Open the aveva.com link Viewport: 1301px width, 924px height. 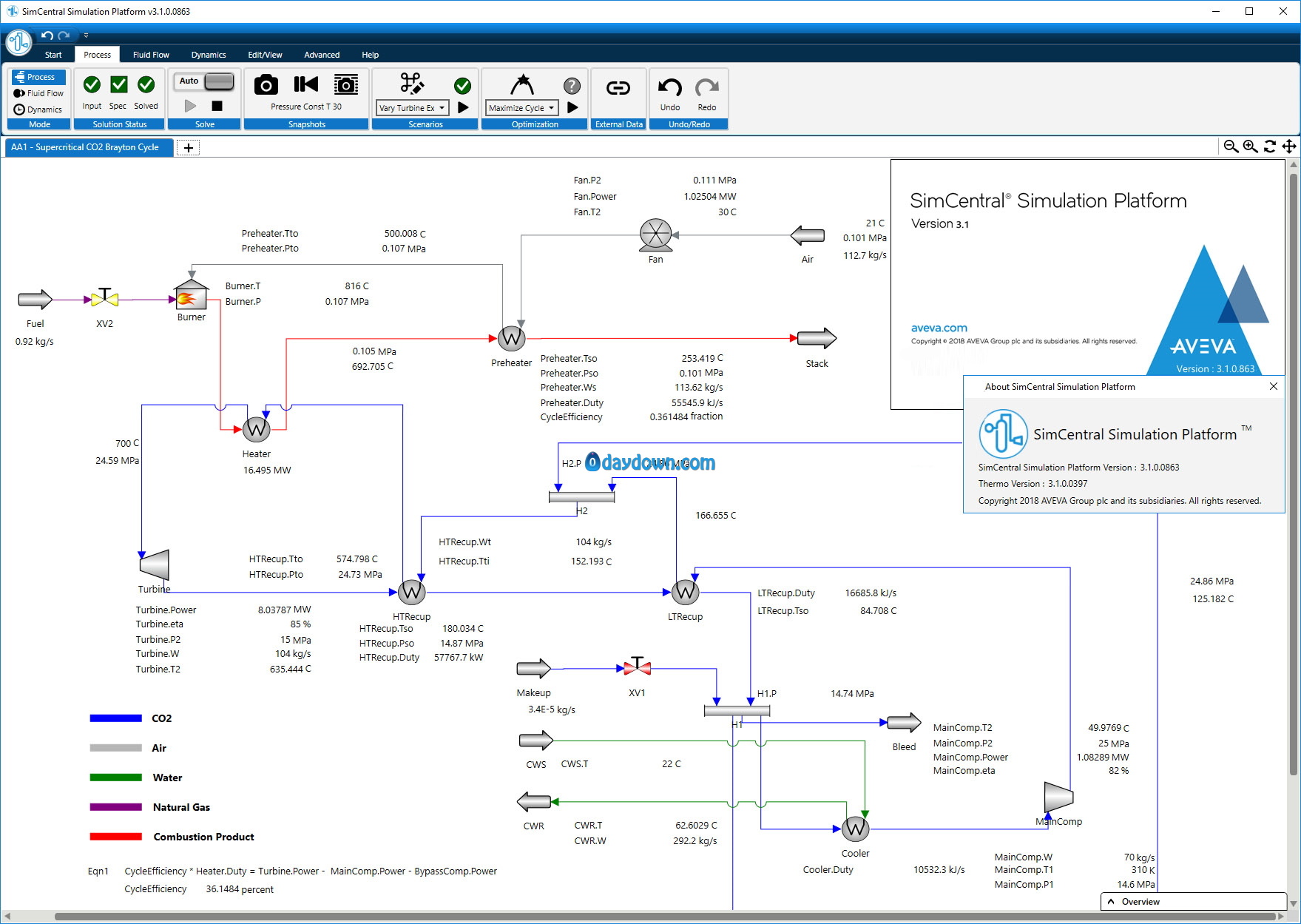(939, 328)
